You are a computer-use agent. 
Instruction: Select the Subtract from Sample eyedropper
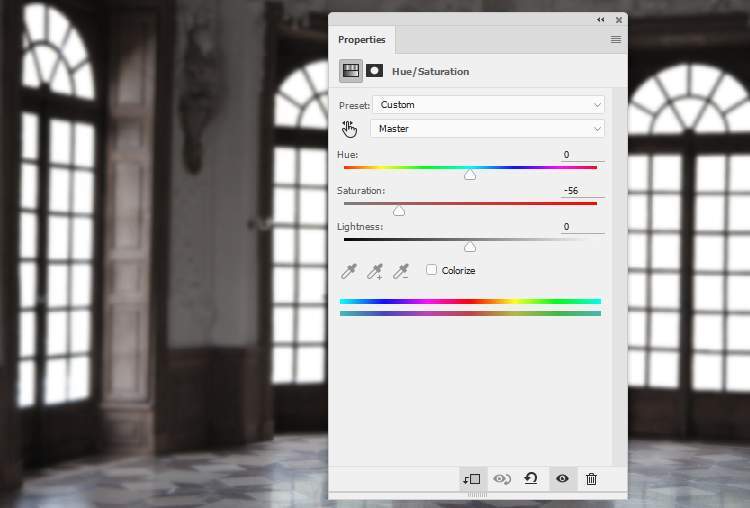(401, 271)
